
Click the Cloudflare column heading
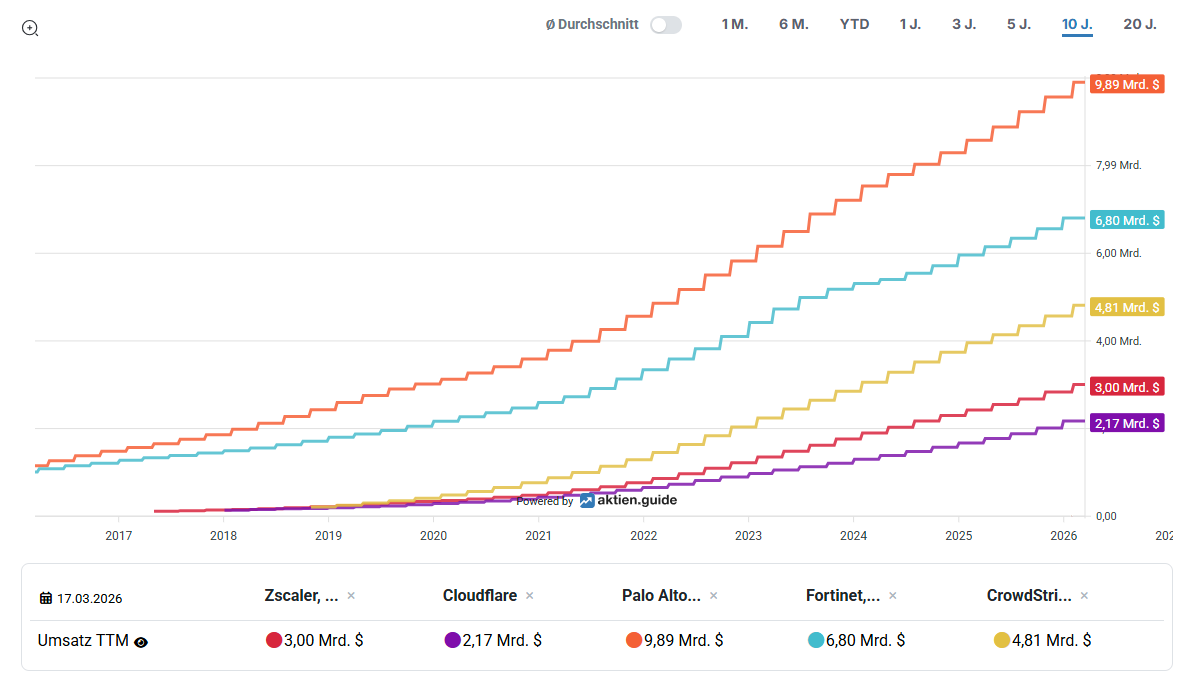[480, 596]
